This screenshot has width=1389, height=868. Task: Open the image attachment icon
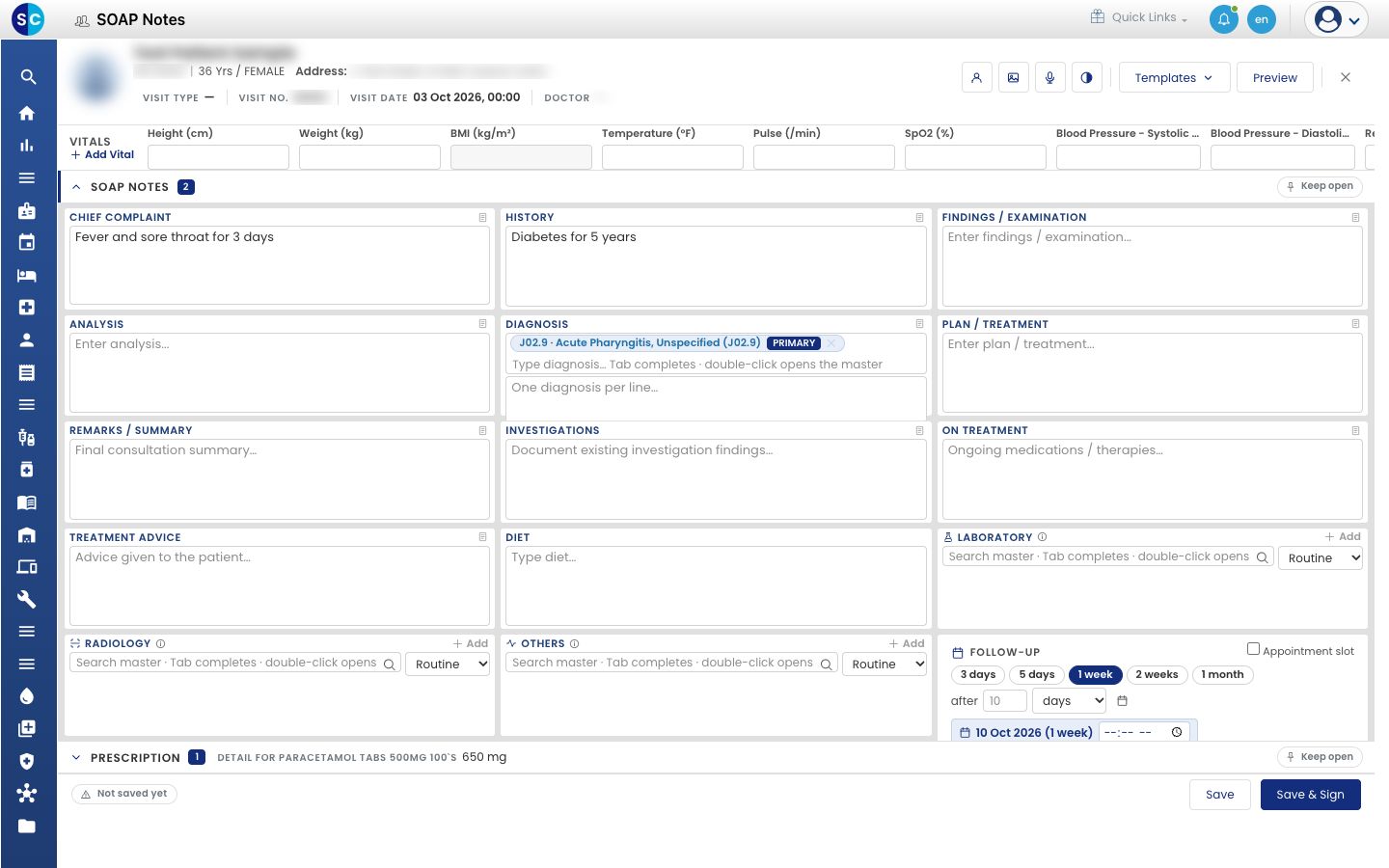tap(1013, 78)
